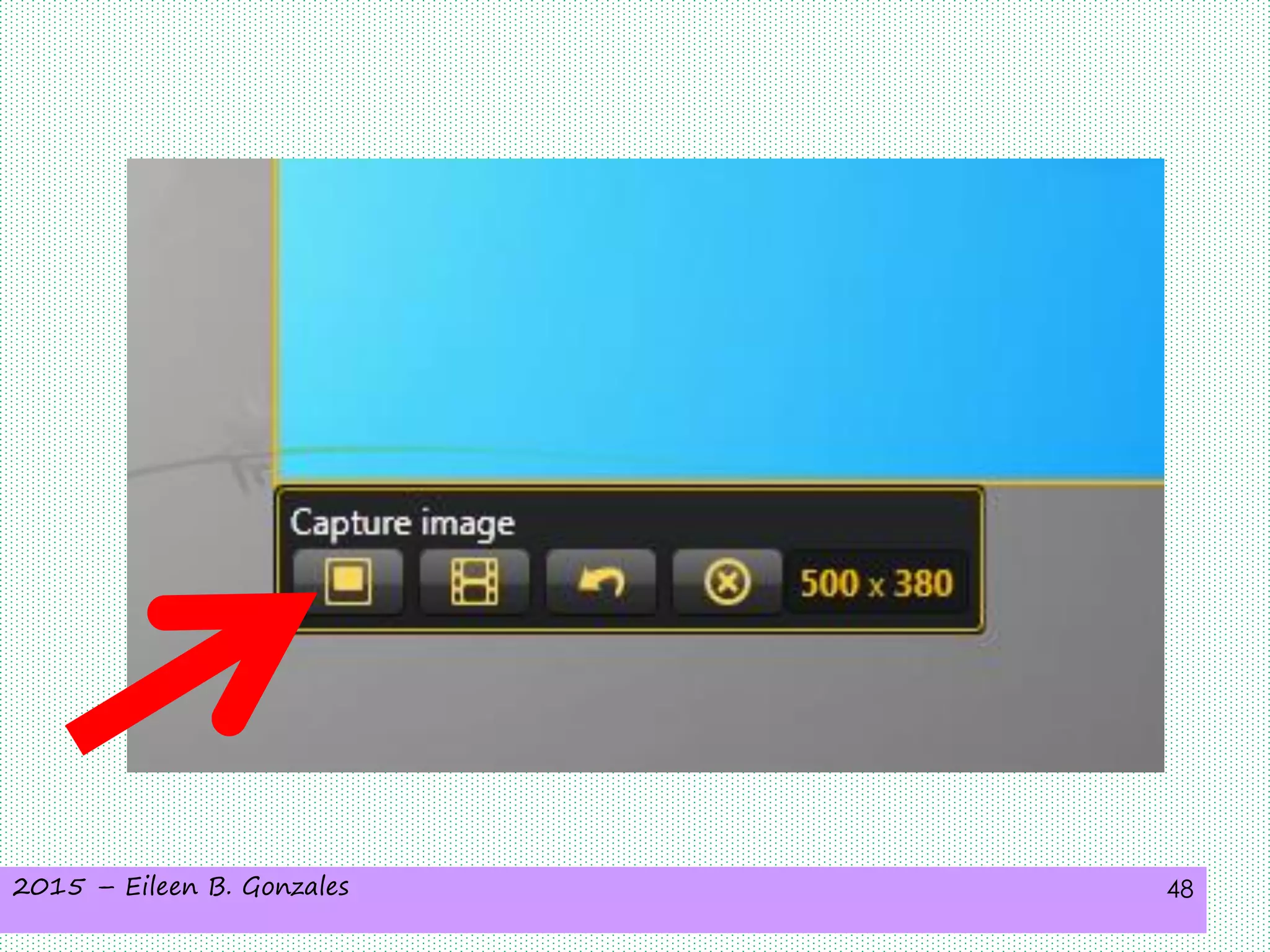Click the dimmed grey area below the toolbar

(x=682, y=700)
